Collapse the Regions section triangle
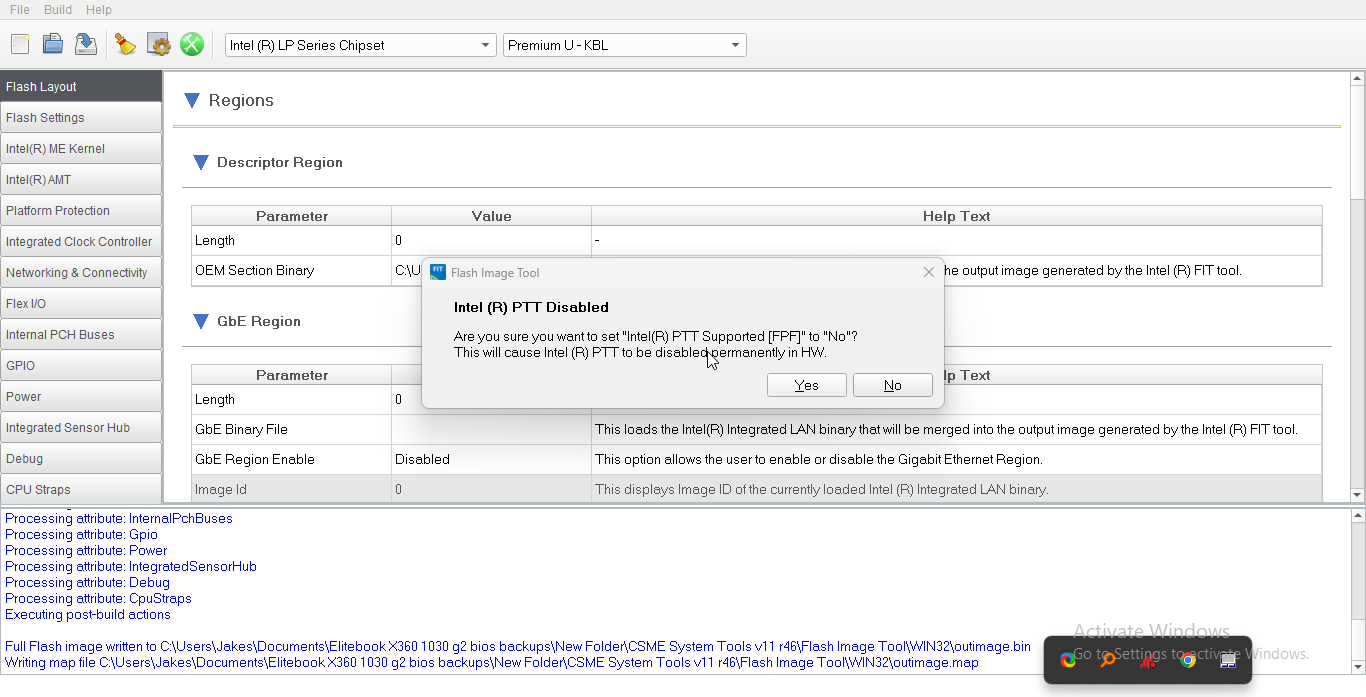 tap(192, 101)
